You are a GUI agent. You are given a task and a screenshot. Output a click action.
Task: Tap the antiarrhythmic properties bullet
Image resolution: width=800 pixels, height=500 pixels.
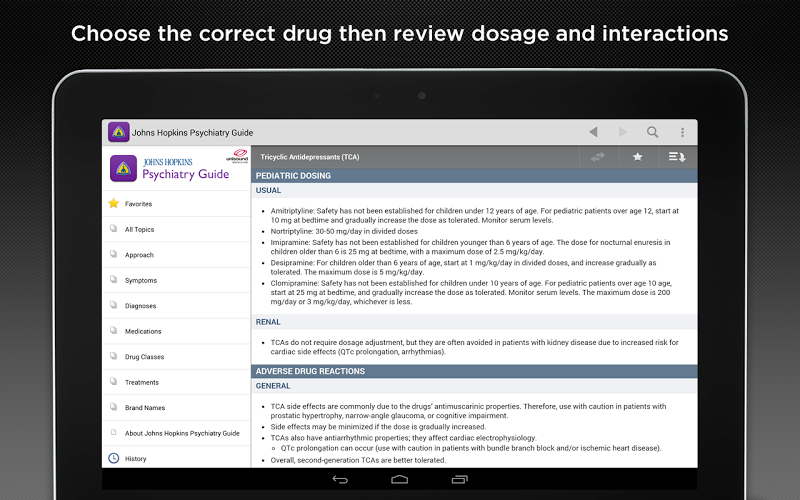403,438
